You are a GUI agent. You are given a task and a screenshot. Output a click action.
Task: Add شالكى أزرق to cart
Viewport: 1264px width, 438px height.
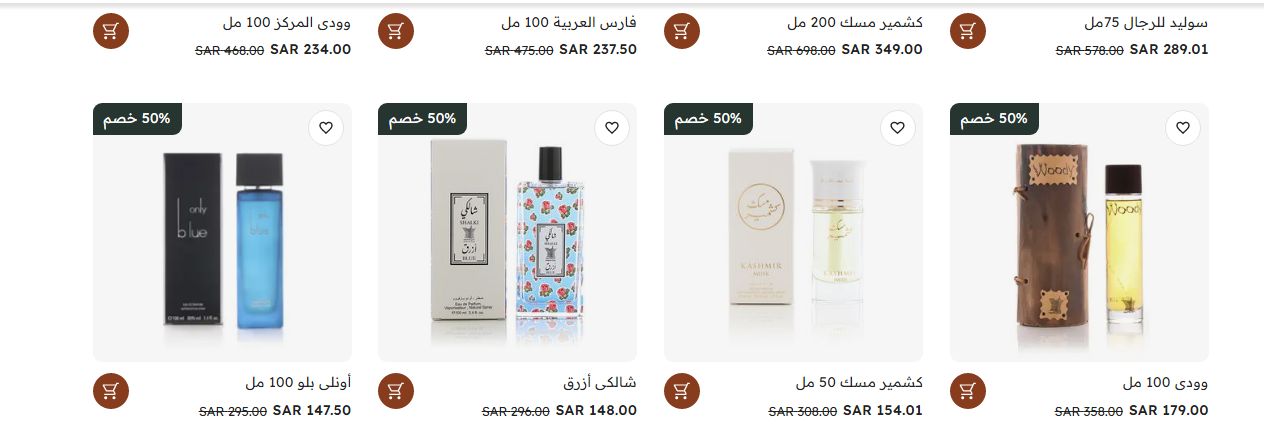(396, 391)
